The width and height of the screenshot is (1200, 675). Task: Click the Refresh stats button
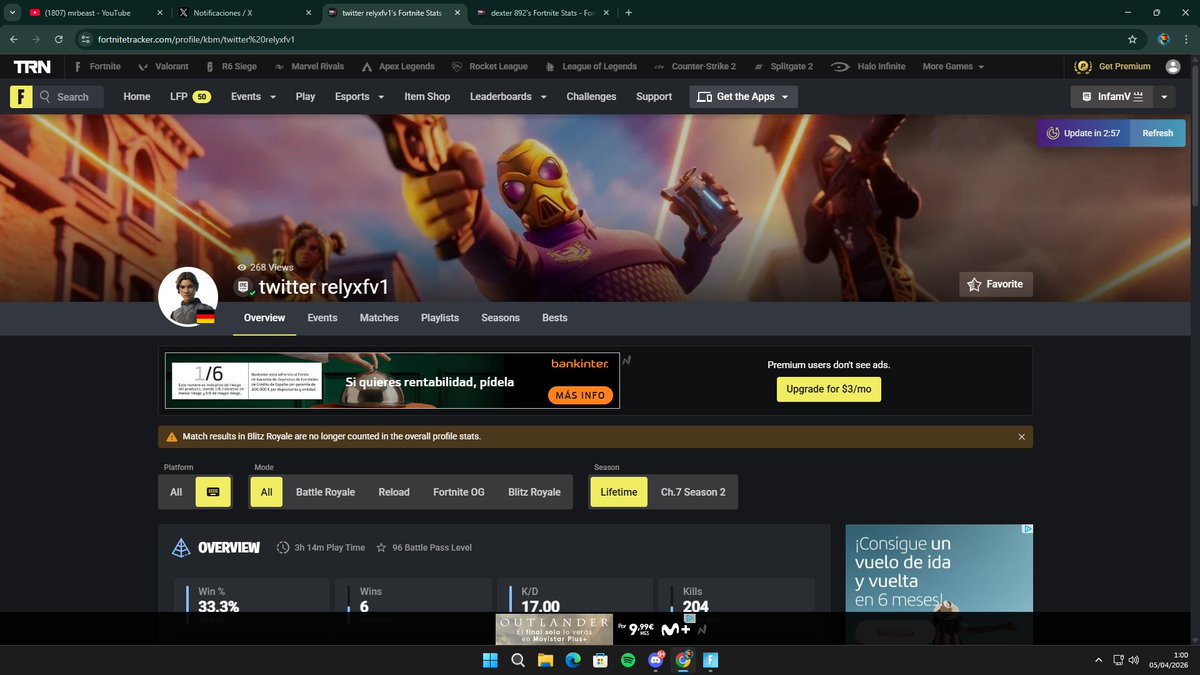click(1157, 133)
